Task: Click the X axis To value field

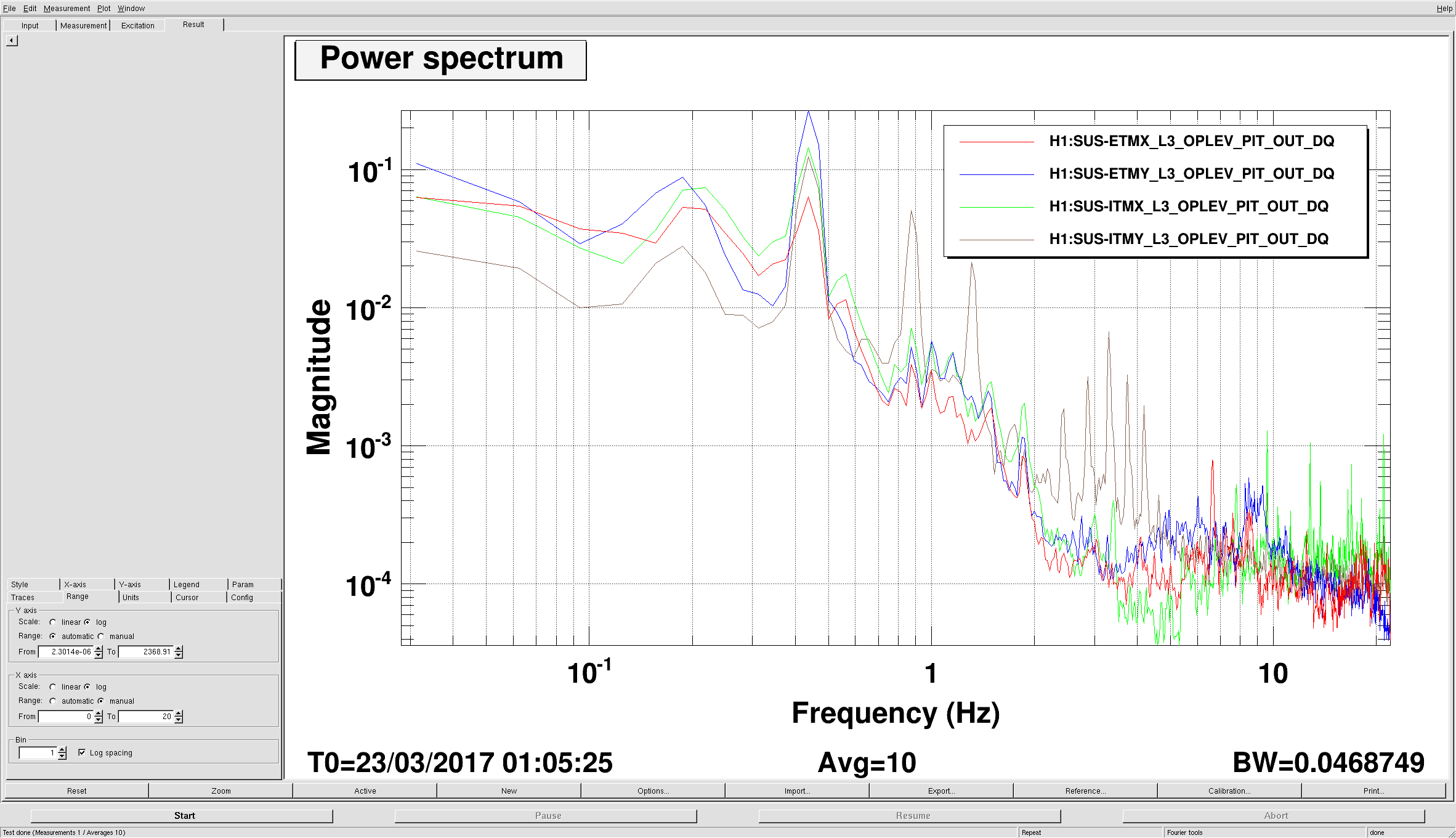Action: click(x=146, y=716)
